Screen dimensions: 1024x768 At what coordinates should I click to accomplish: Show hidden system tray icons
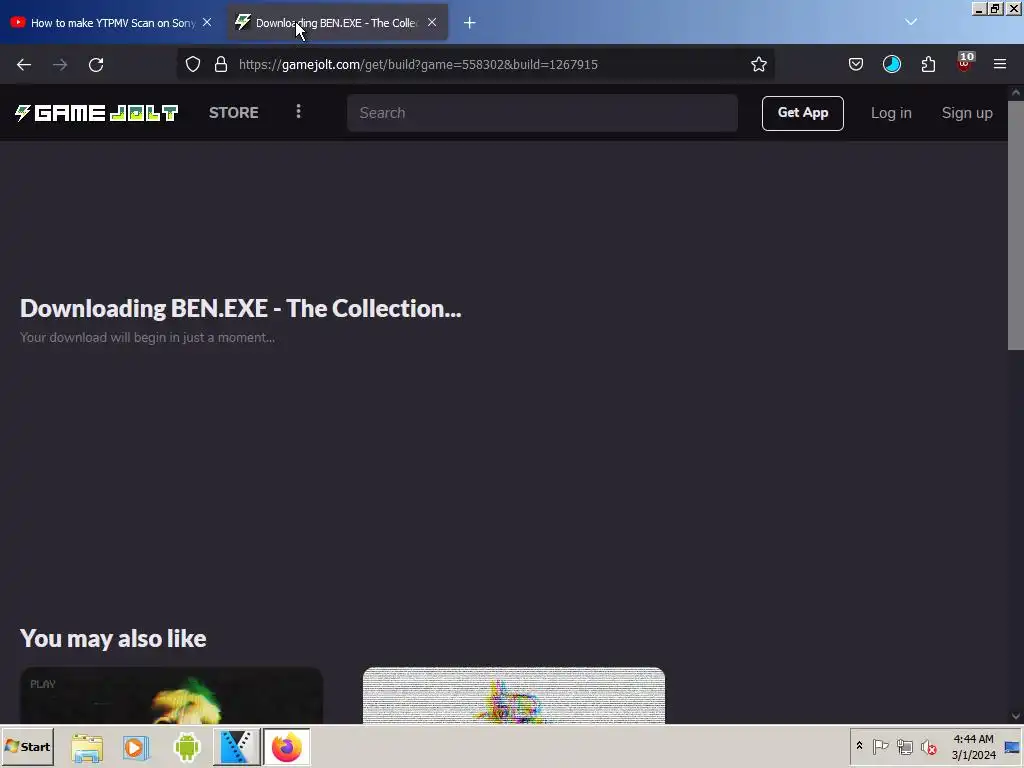[859, 746]
